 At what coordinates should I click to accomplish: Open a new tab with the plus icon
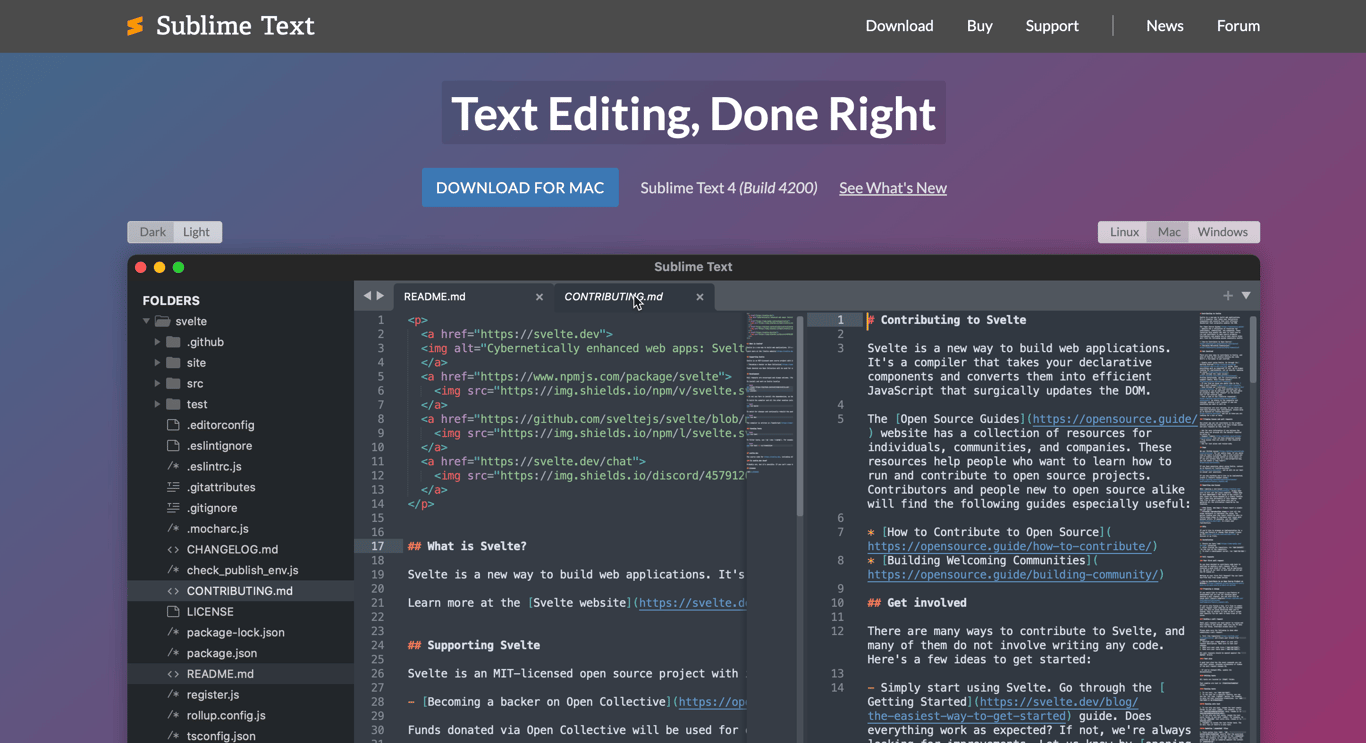click(1227, 295)
